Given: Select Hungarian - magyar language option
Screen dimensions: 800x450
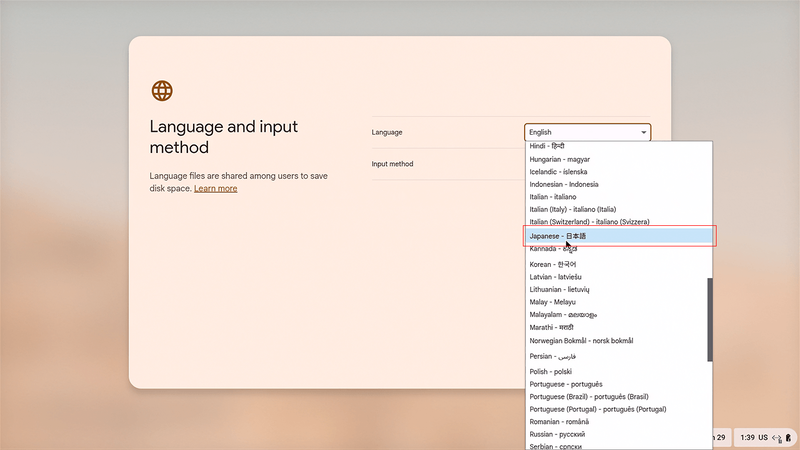Looking at the screenshot, I should (x=618, y=159).
